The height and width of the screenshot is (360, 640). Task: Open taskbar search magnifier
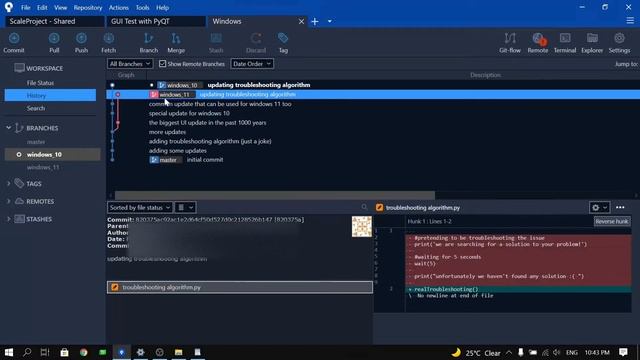pos(27,352)
